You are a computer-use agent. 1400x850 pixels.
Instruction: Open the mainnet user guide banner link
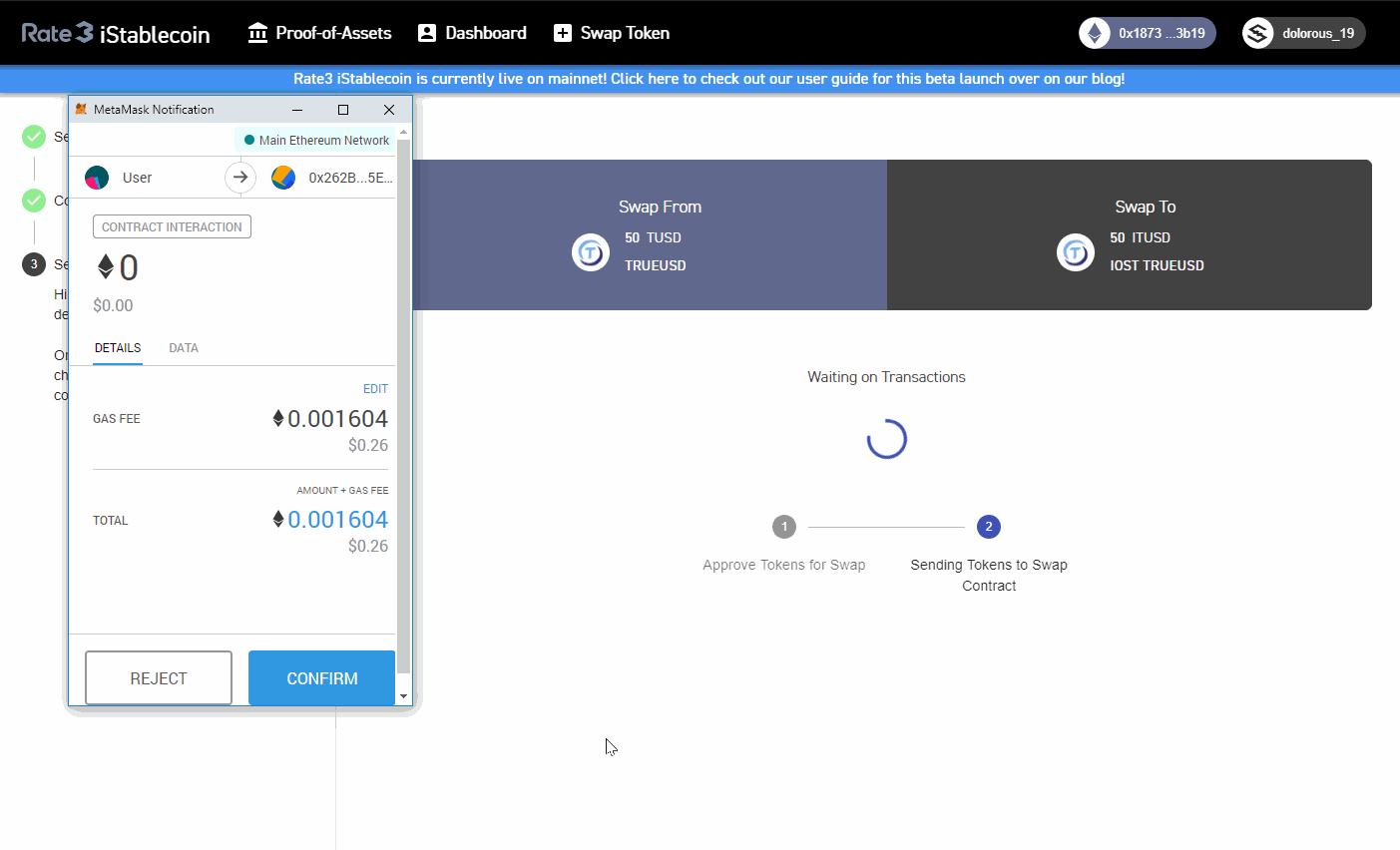(708, 79)
